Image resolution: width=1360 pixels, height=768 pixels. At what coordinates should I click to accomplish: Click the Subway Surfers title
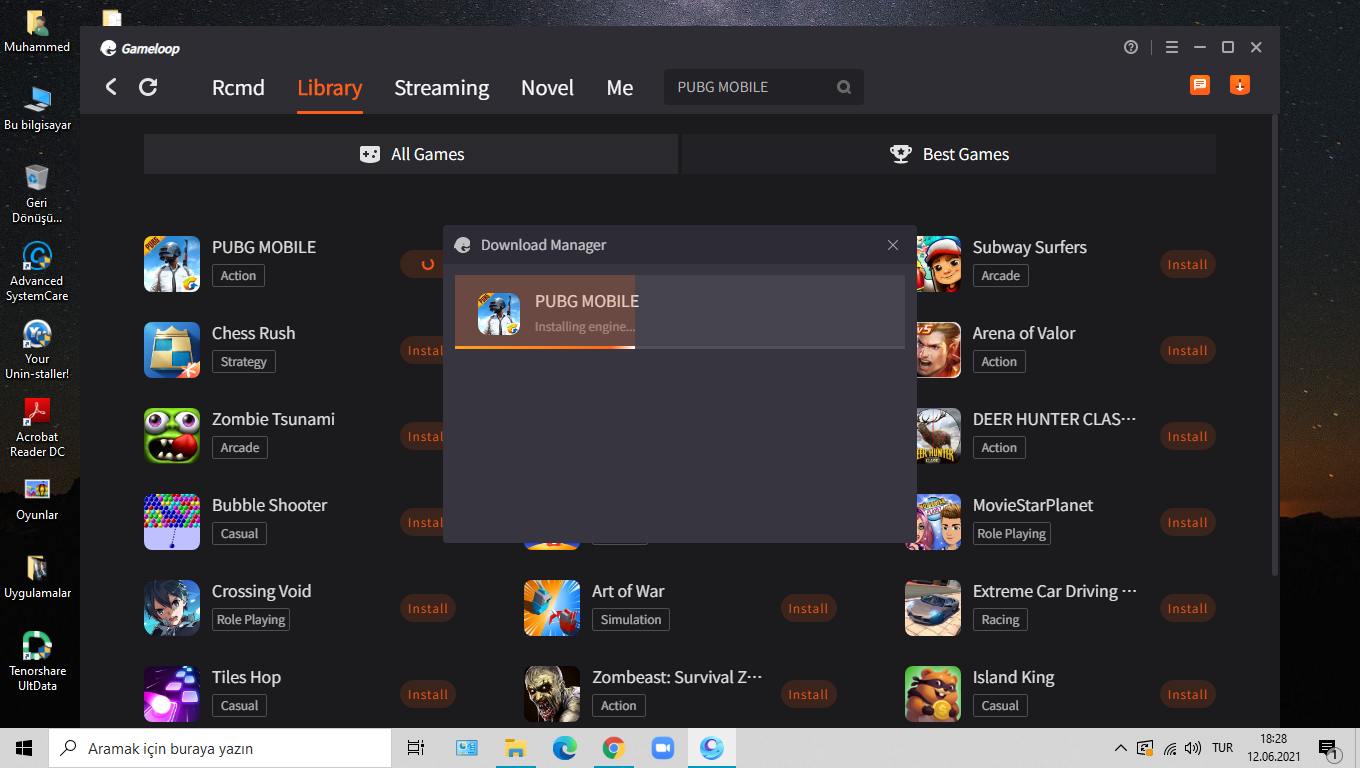[1030, 247]
